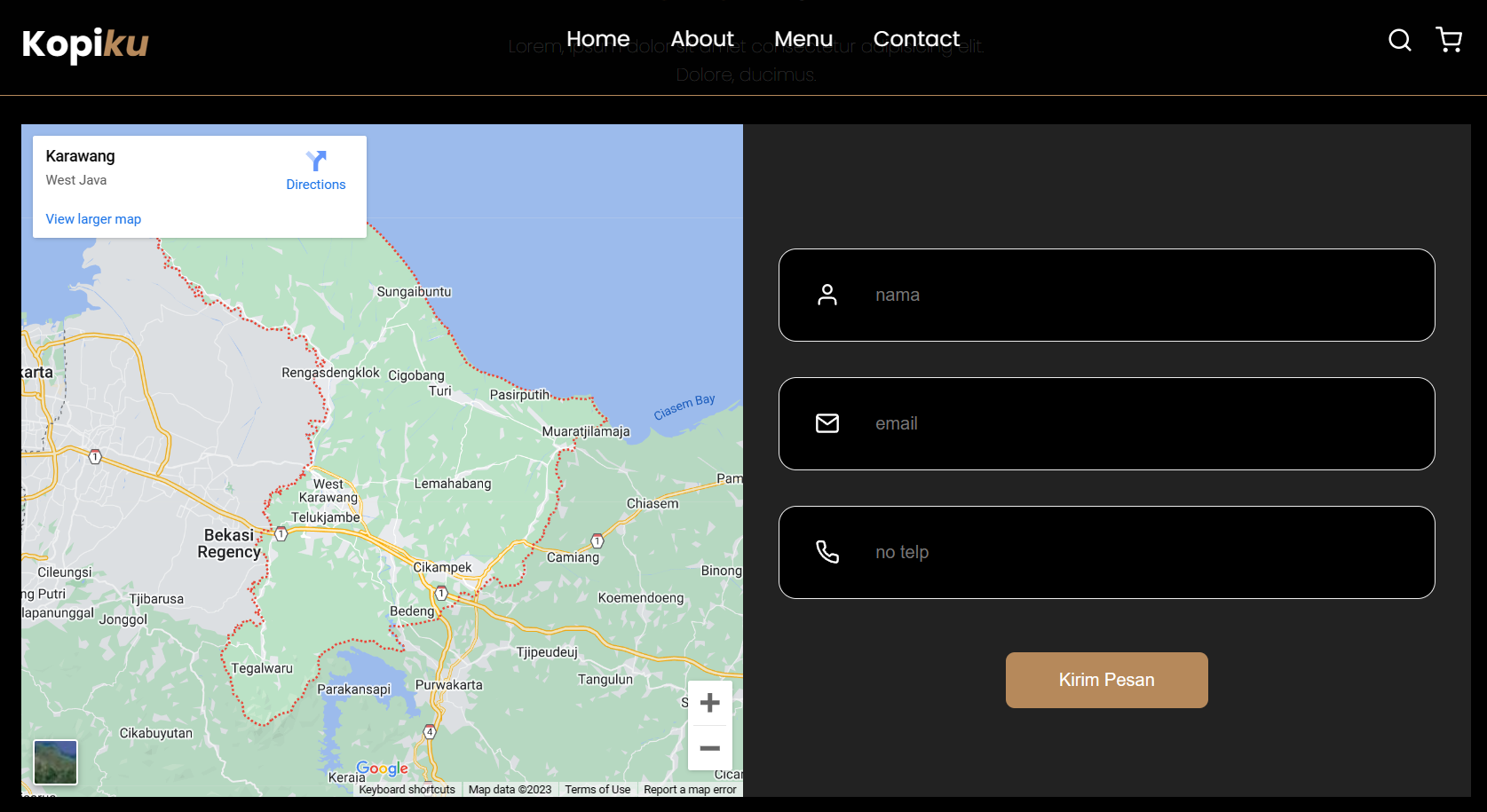Focus the email input field
Image resolution: width=1487 pixels, height=812 pixels.
1136,423
